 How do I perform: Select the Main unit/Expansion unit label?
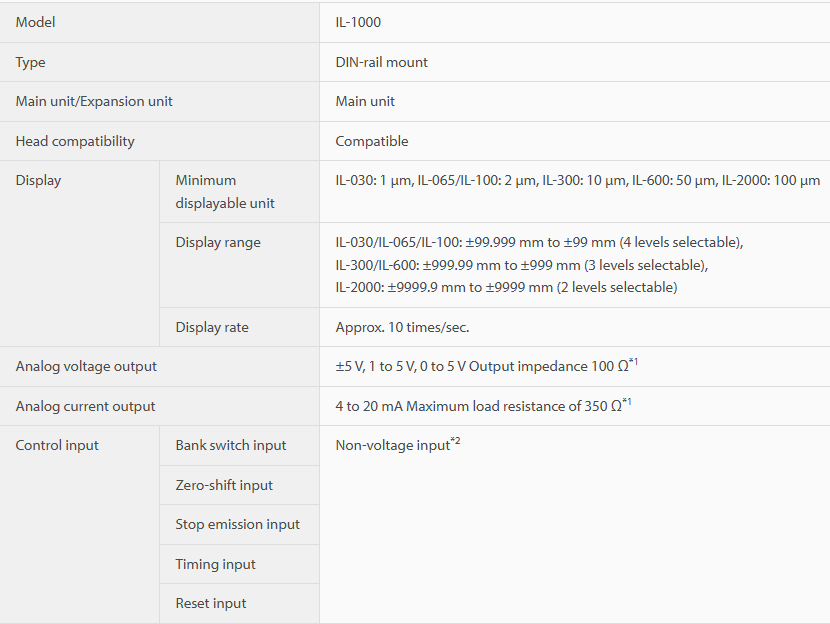pyautogui.click(x=94, y=101)
